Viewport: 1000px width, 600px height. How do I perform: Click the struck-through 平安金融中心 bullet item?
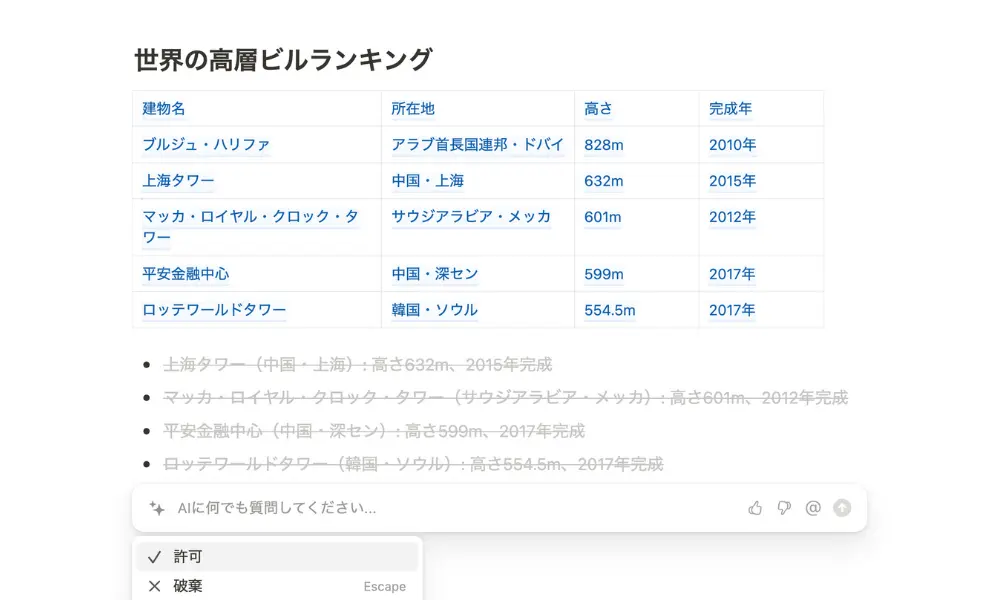[x=374, y=431]
